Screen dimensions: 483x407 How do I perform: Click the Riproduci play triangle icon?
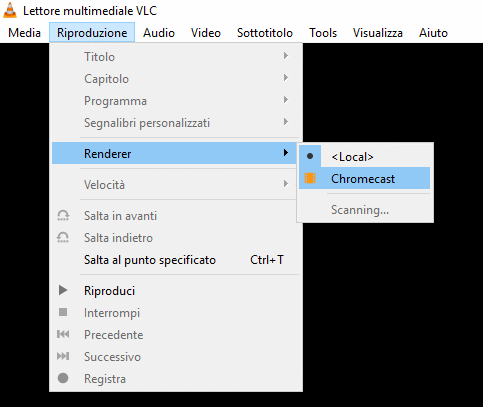click(x=63, y=290)
